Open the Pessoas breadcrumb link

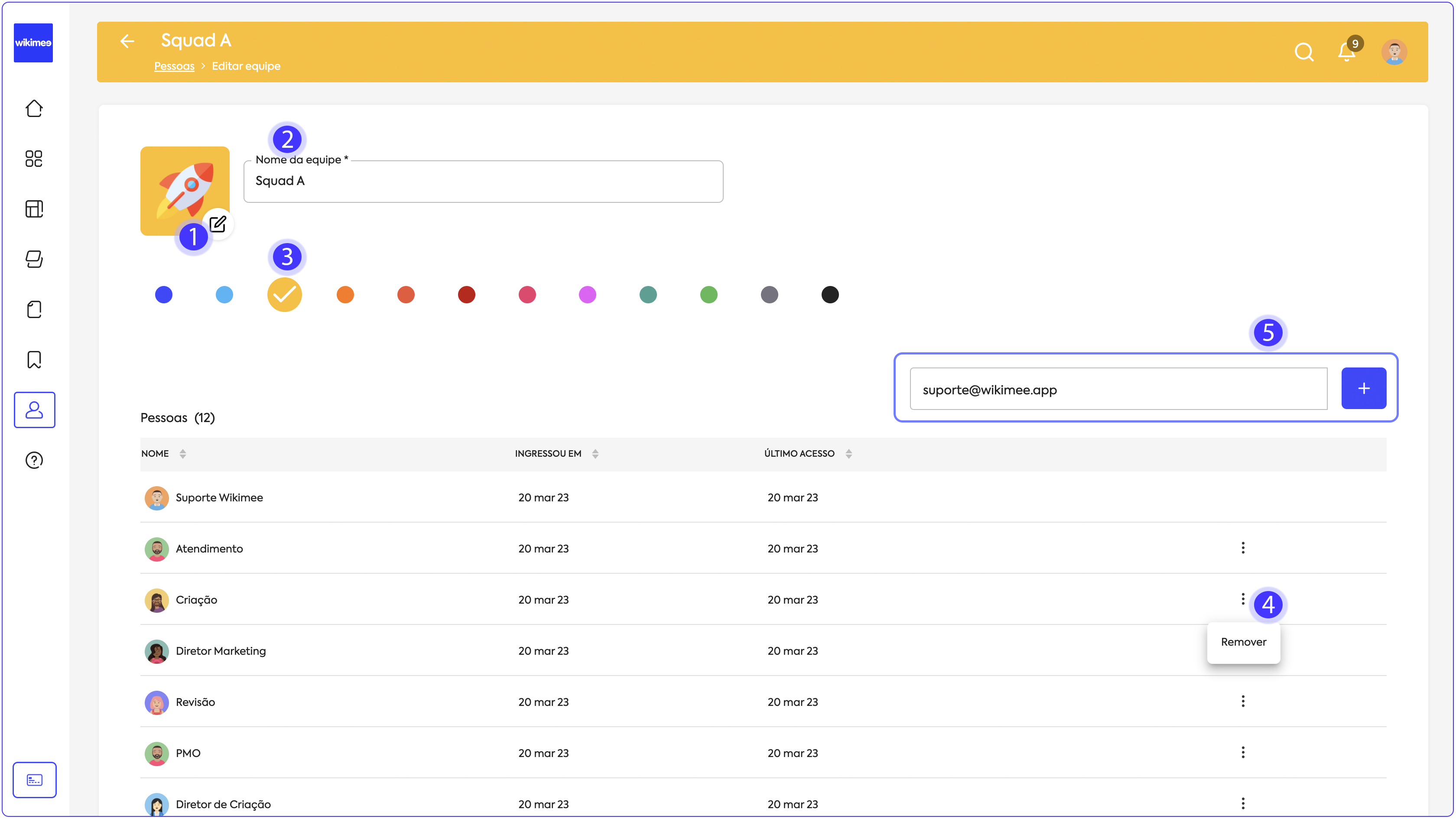point(174,66)
